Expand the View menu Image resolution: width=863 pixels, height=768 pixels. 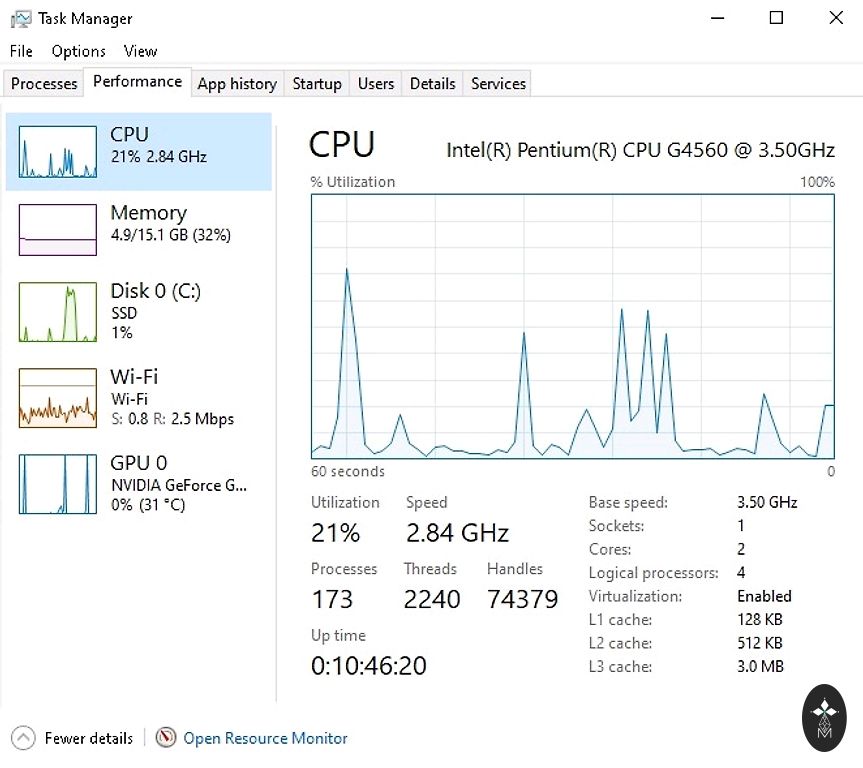click(x=141, y=51)
